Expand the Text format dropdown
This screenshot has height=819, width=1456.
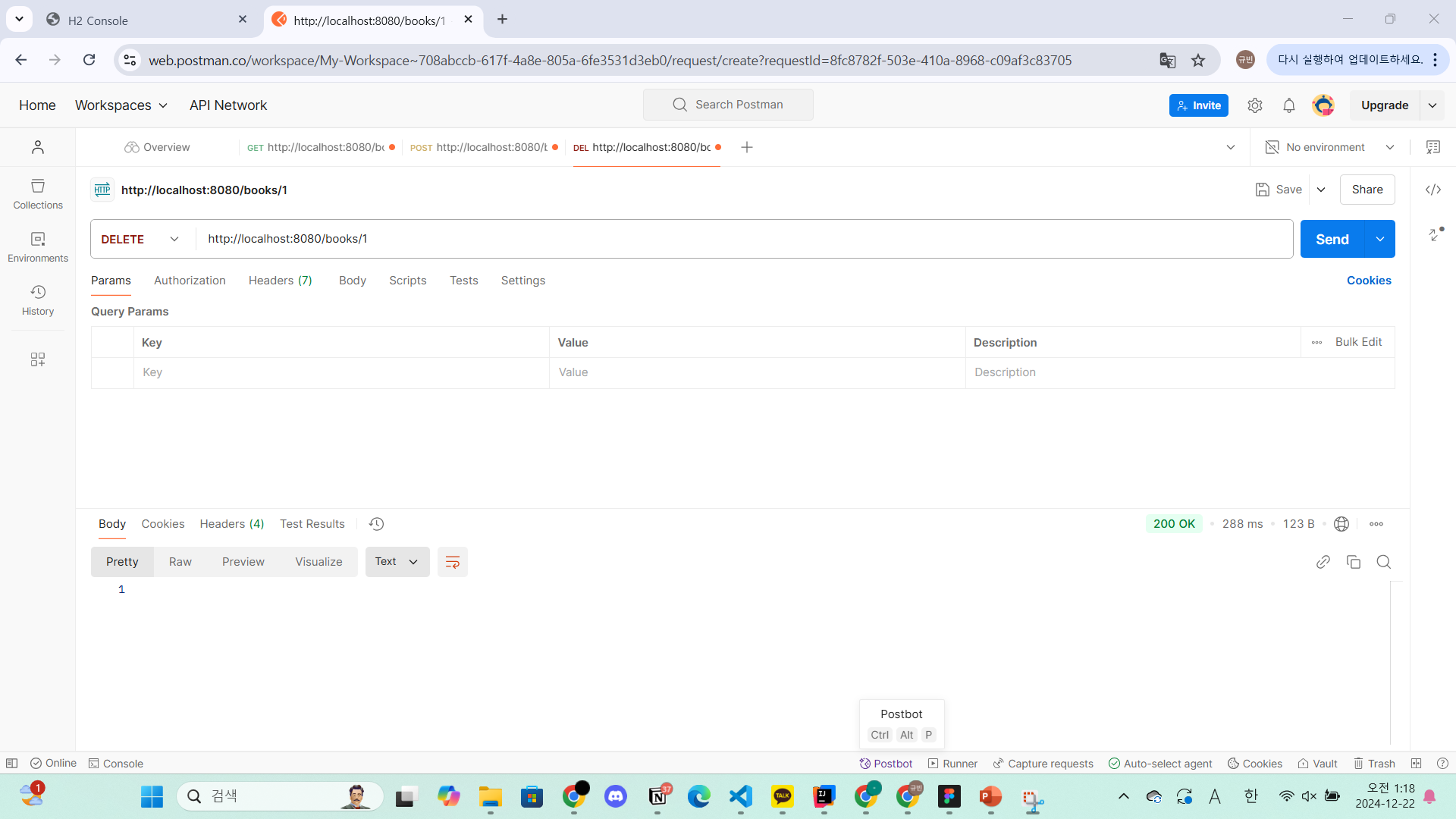397,562
